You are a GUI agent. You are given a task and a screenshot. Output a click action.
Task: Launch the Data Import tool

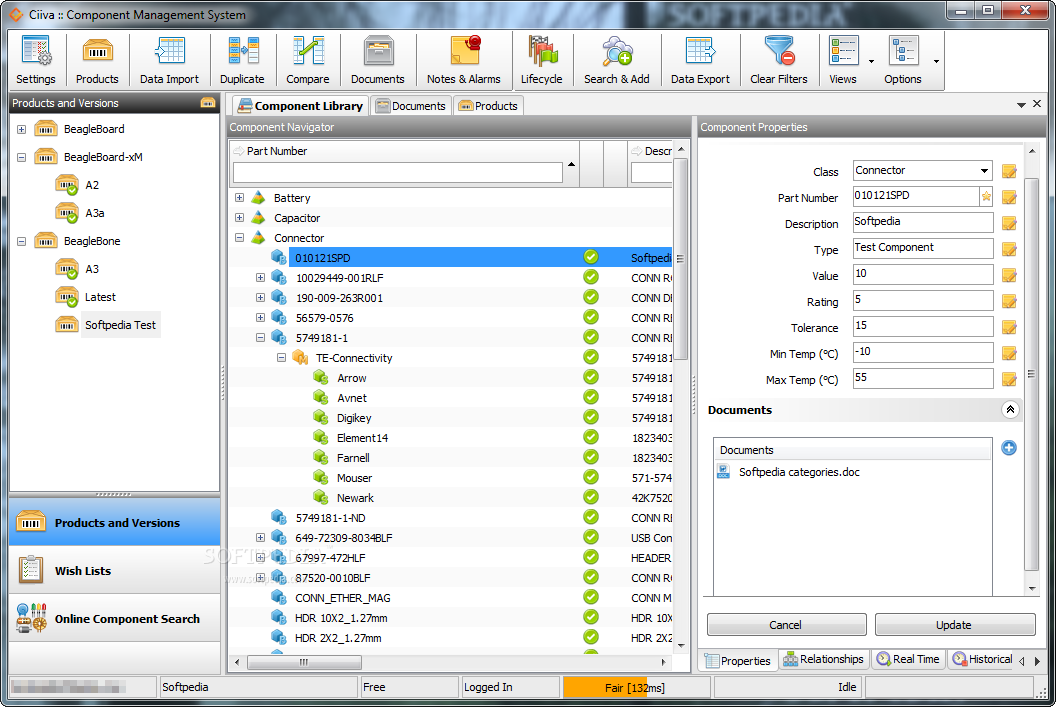pos(169,61)
